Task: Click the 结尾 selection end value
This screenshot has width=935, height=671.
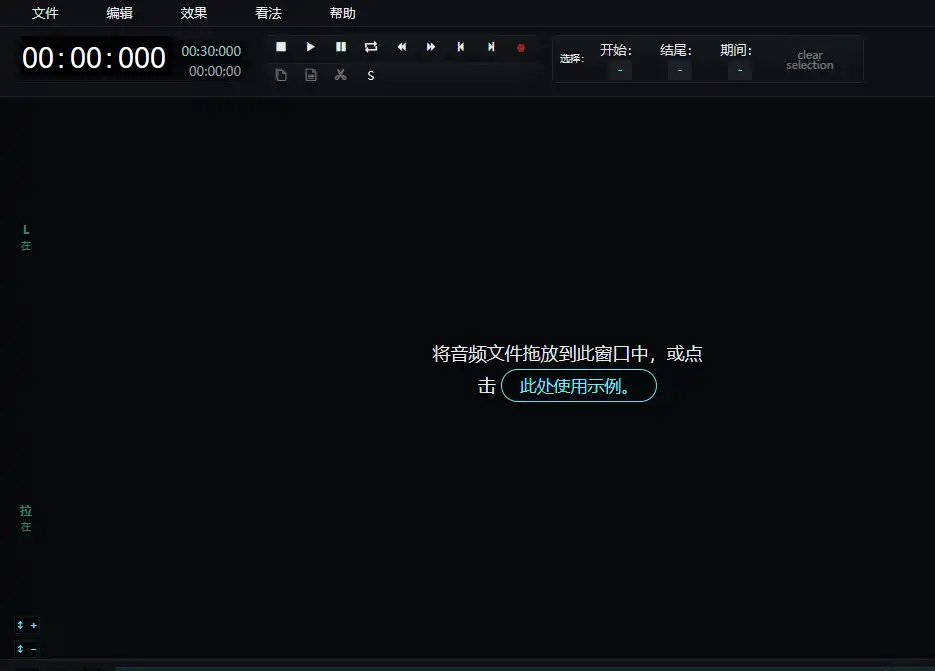Action: pos(680,70)
